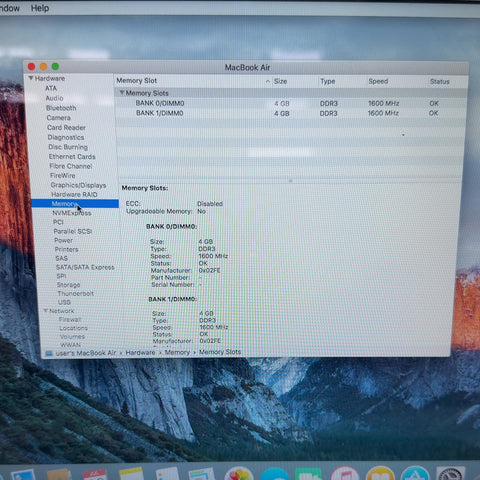Open the Notes app in the Dock

click(131, 474)
